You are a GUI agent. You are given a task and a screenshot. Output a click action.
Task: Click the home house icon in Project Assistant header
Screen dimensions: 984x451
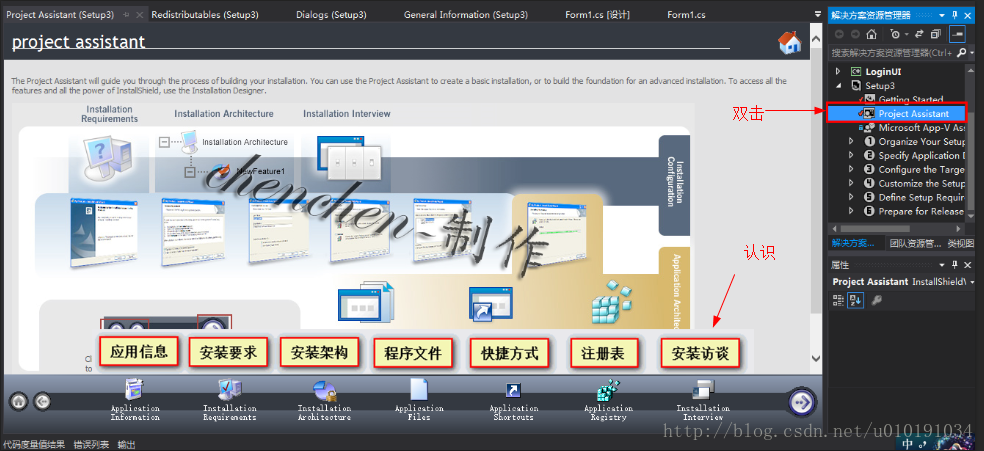pyautogui.click(x=789, y=42)
